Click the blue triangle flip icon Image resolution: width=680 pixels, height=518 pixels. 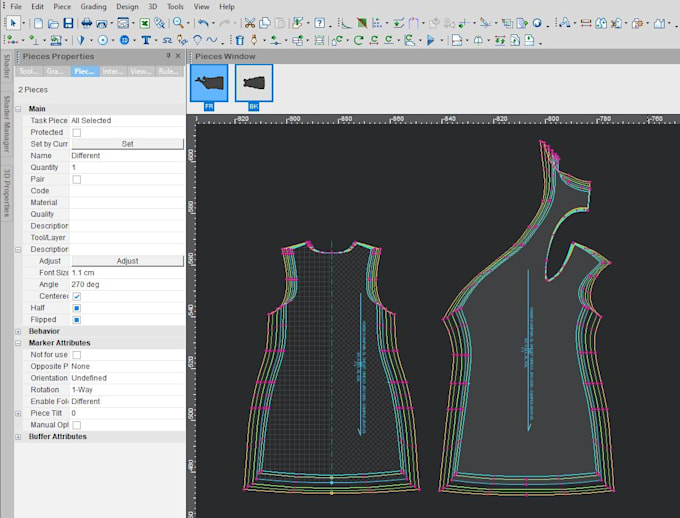tap(431, 40)
